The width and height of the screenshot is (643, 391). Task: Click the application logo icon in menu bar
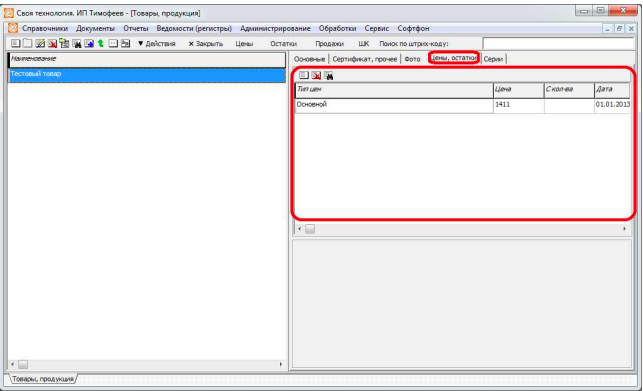pos(13,28)
